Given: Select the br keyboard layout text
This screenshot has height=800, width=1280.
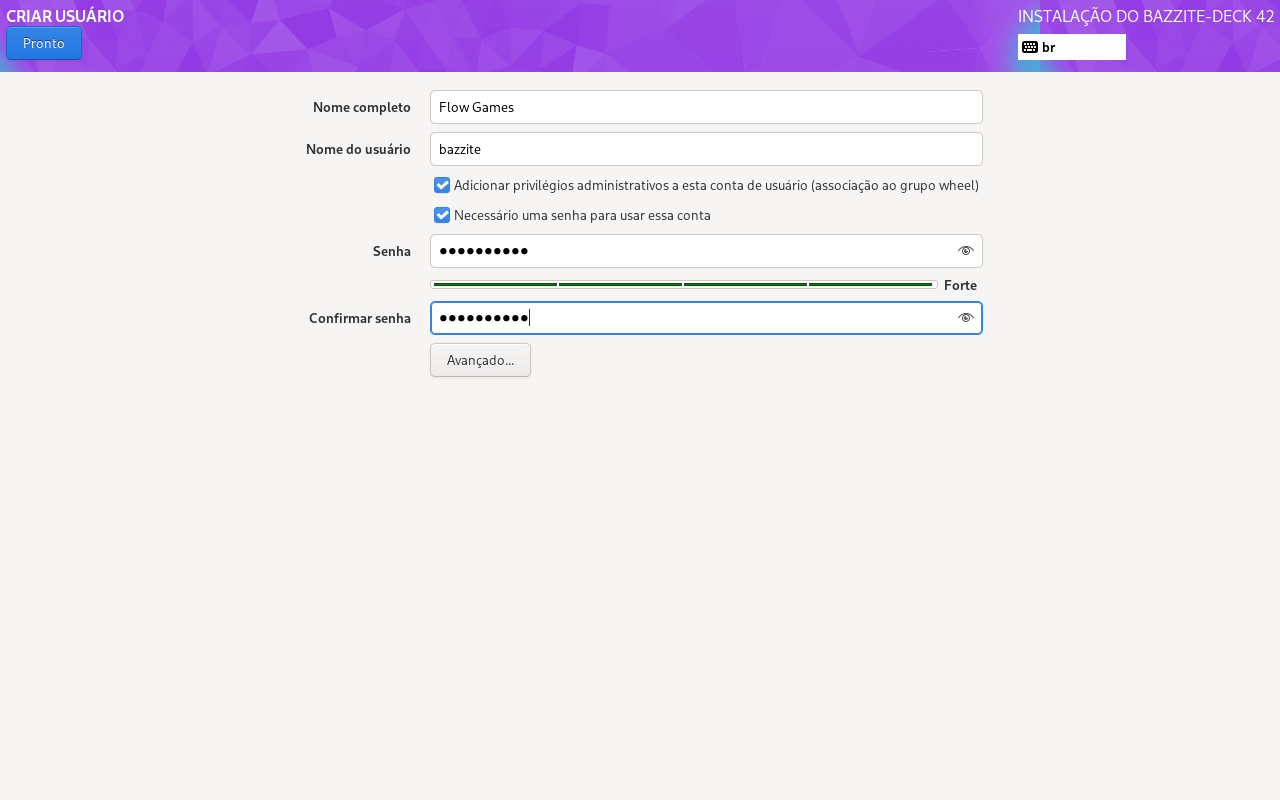Looking at the screenshot, I should coord(1048,47).
